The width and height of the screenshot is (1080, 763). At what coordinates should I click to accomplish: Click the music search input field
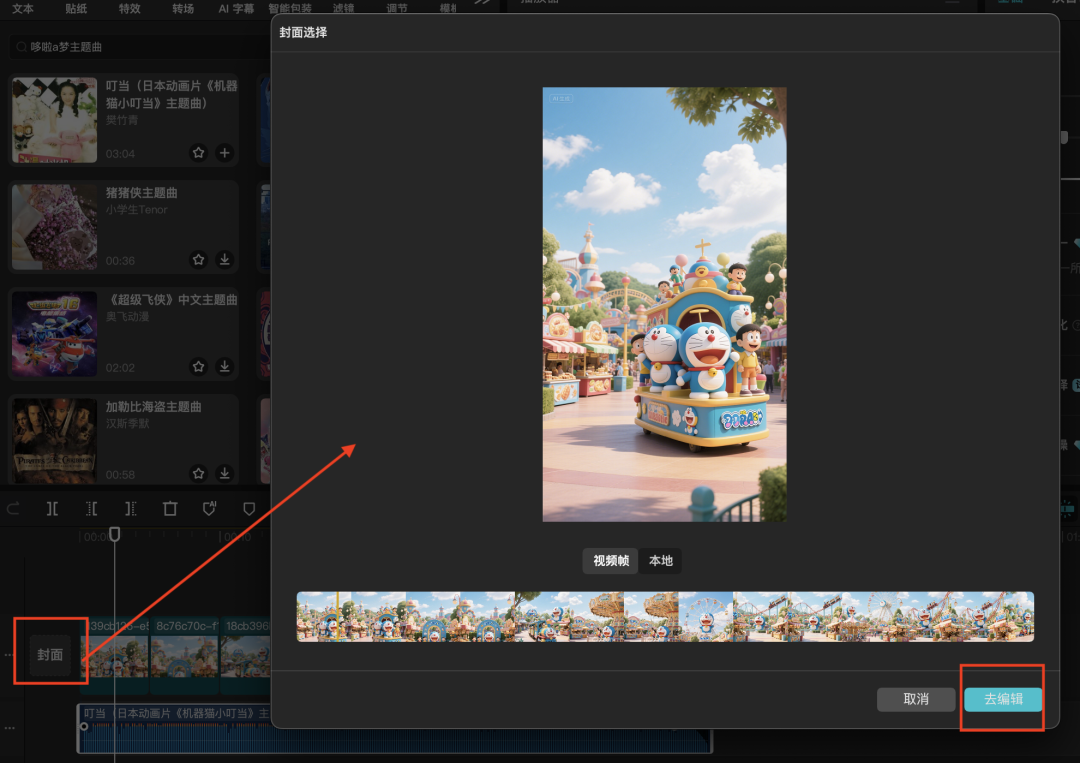click(x=130, y=47)
